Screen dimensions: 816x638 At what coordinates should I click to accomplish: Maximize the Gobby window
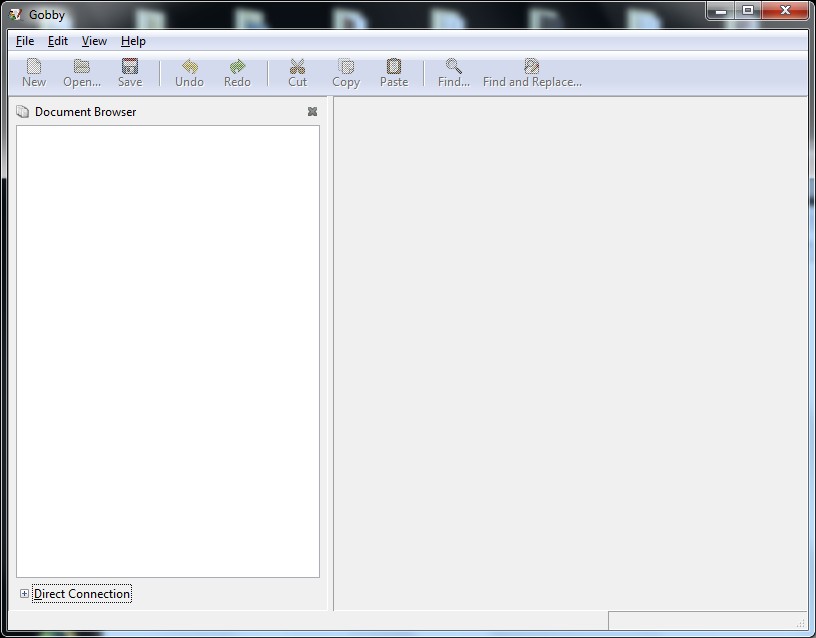coord(748,11)
